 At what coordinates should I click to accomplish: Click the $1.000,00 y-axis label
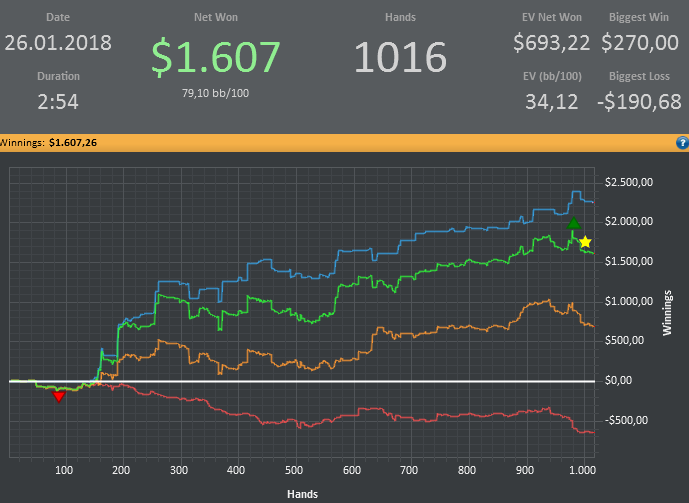click(x=629, y=301)
